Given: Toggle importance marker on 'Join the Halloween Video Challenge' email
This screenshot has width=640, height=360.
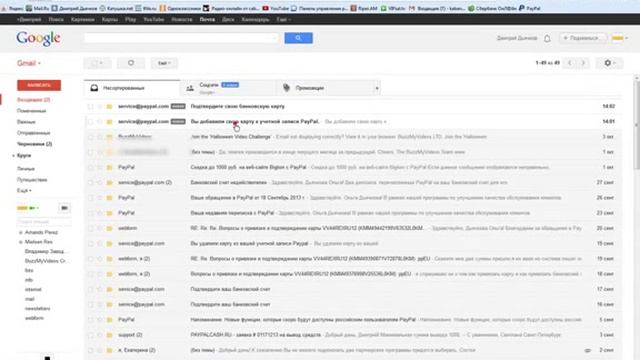Looking at the screenshot, I should point(109,137).
